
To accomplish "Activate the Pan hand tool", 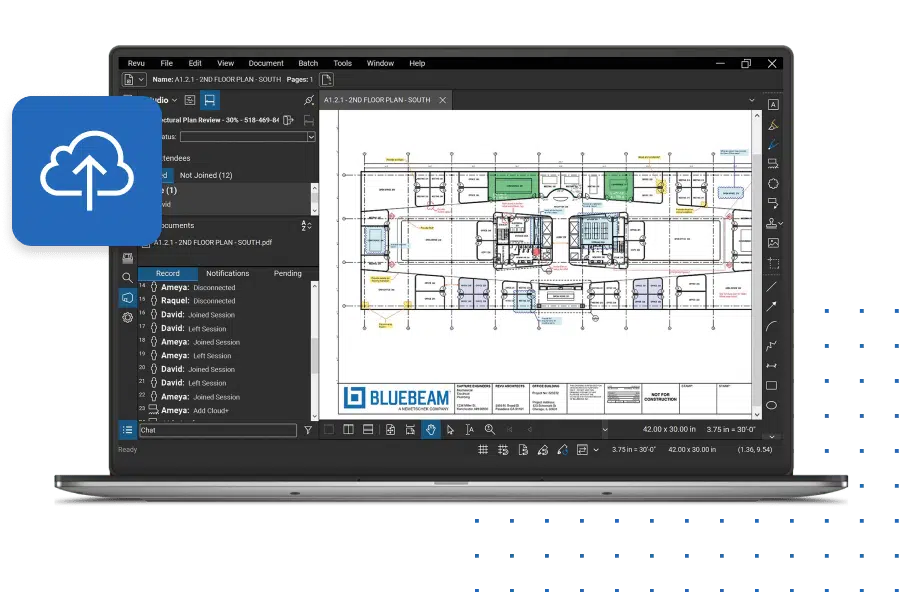I will pyautogui.click(x=431, y=429).
